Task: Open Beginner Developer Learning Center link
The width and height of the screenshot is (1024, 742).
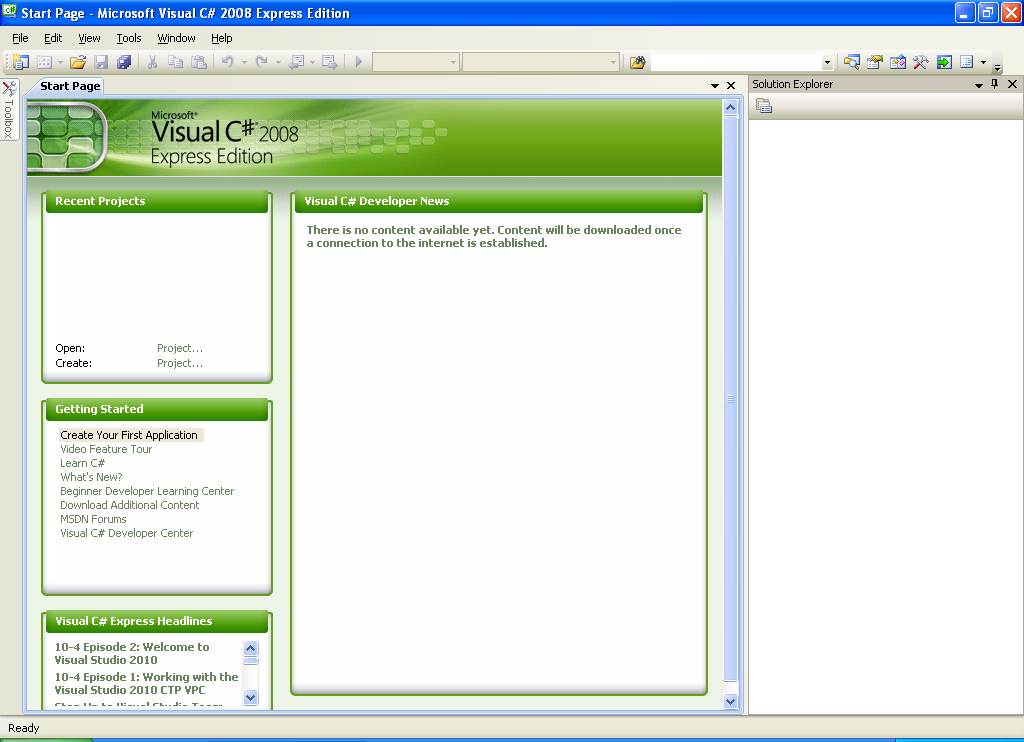Action: coord(147,491)
